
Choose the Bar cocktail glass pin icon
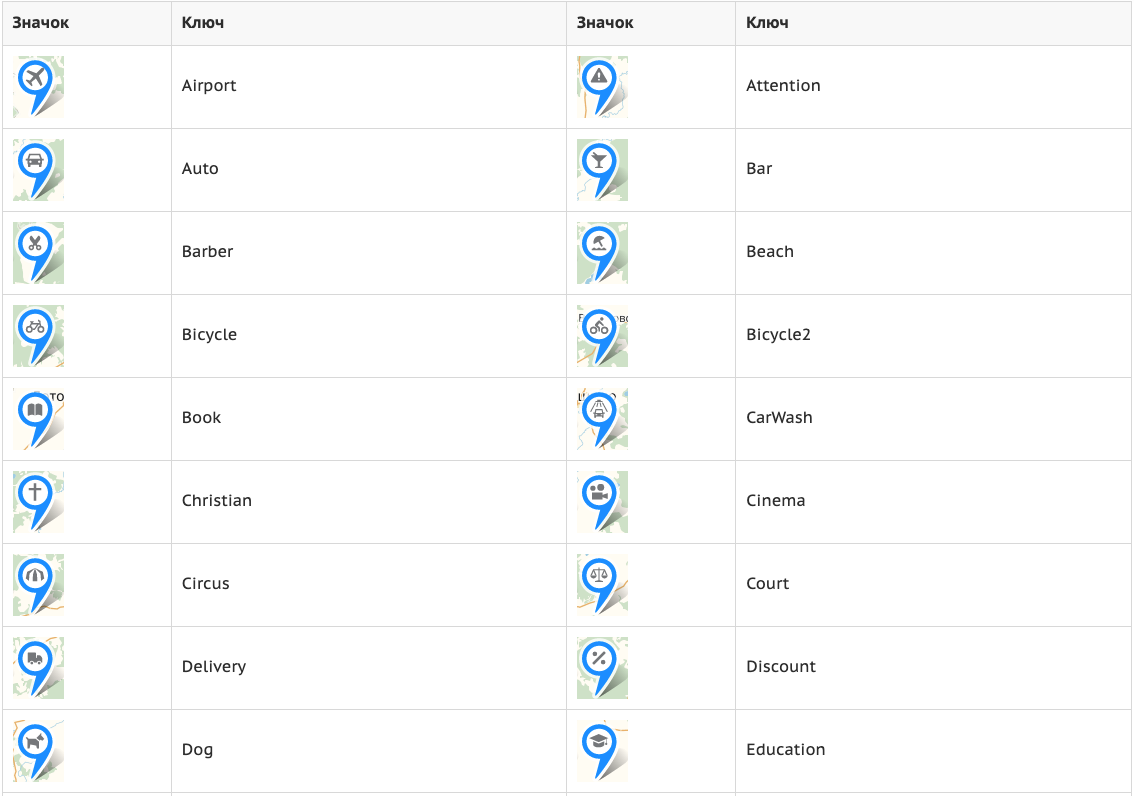coord(602,170)
